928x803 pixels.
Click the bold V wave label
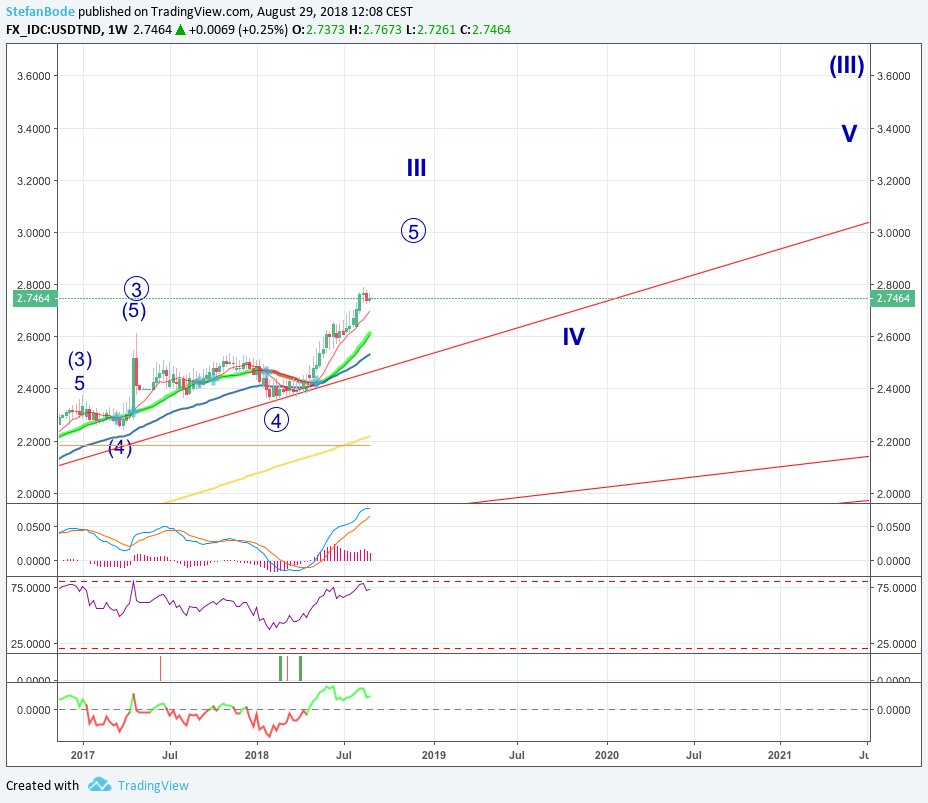(849, 134)
